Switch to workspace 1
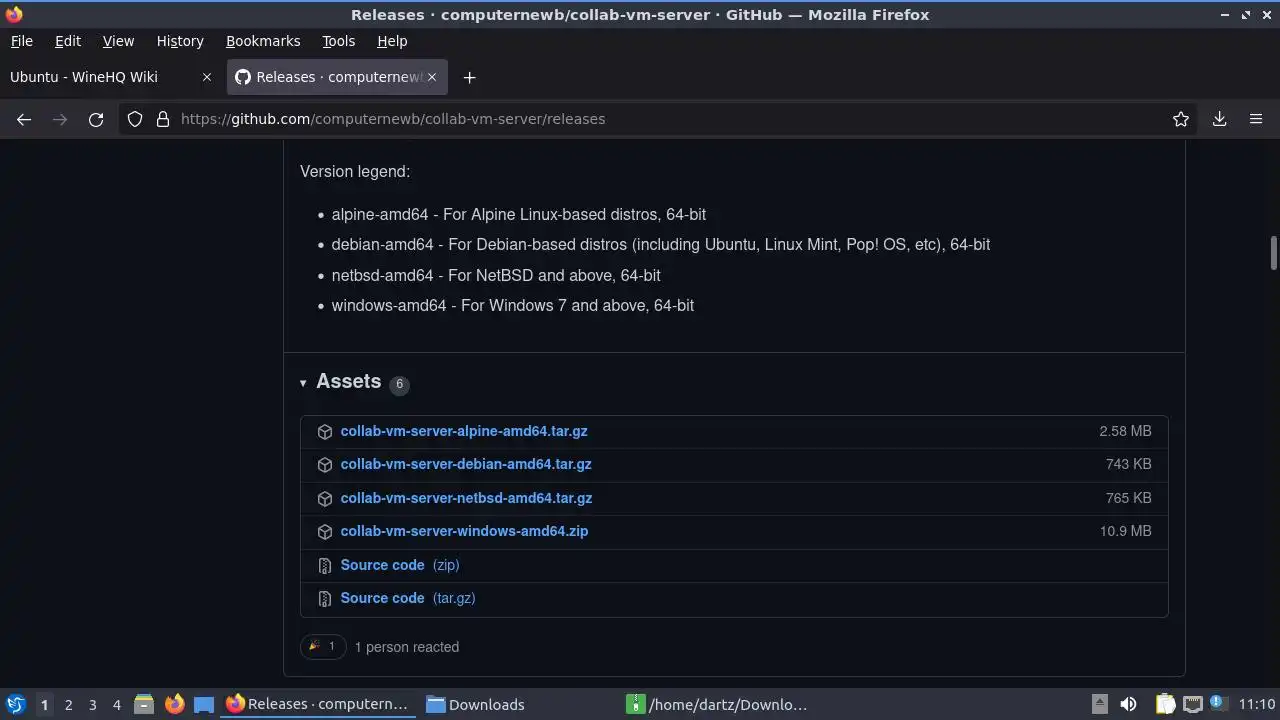Screen dimensions: 1280x720 [x=44, y=704]
